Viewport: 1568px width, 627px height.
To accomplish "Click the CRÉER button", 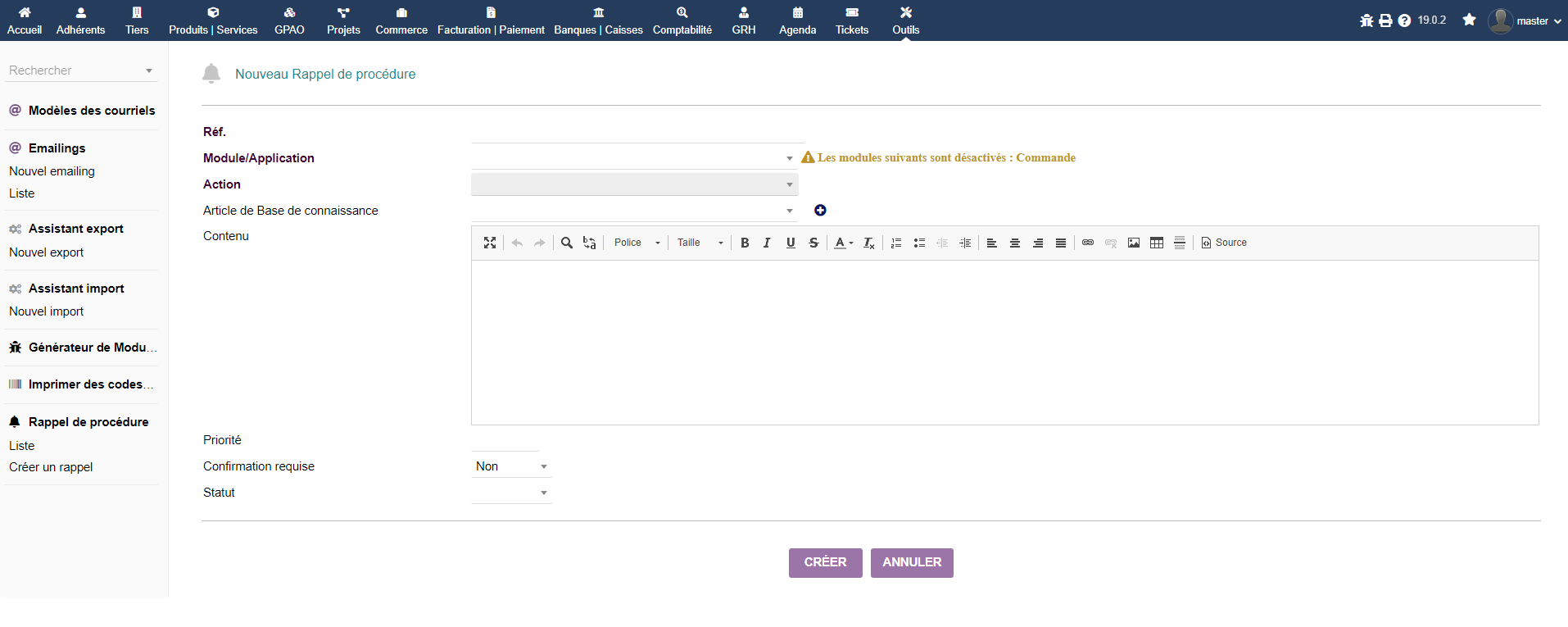I will click(825, 563).
